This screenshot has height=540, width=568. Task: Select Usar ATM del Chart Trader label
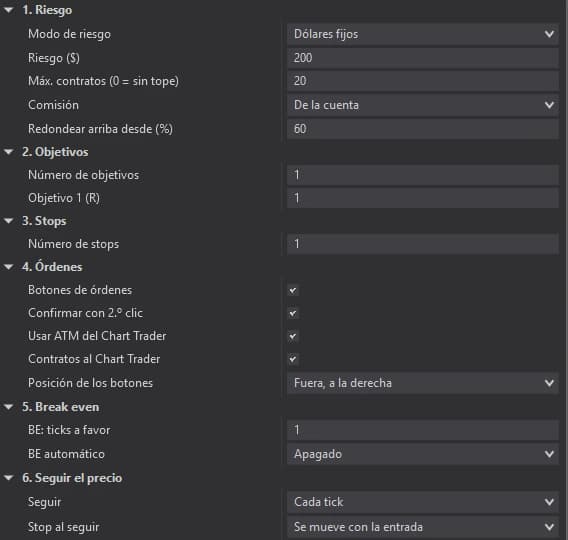97,336
